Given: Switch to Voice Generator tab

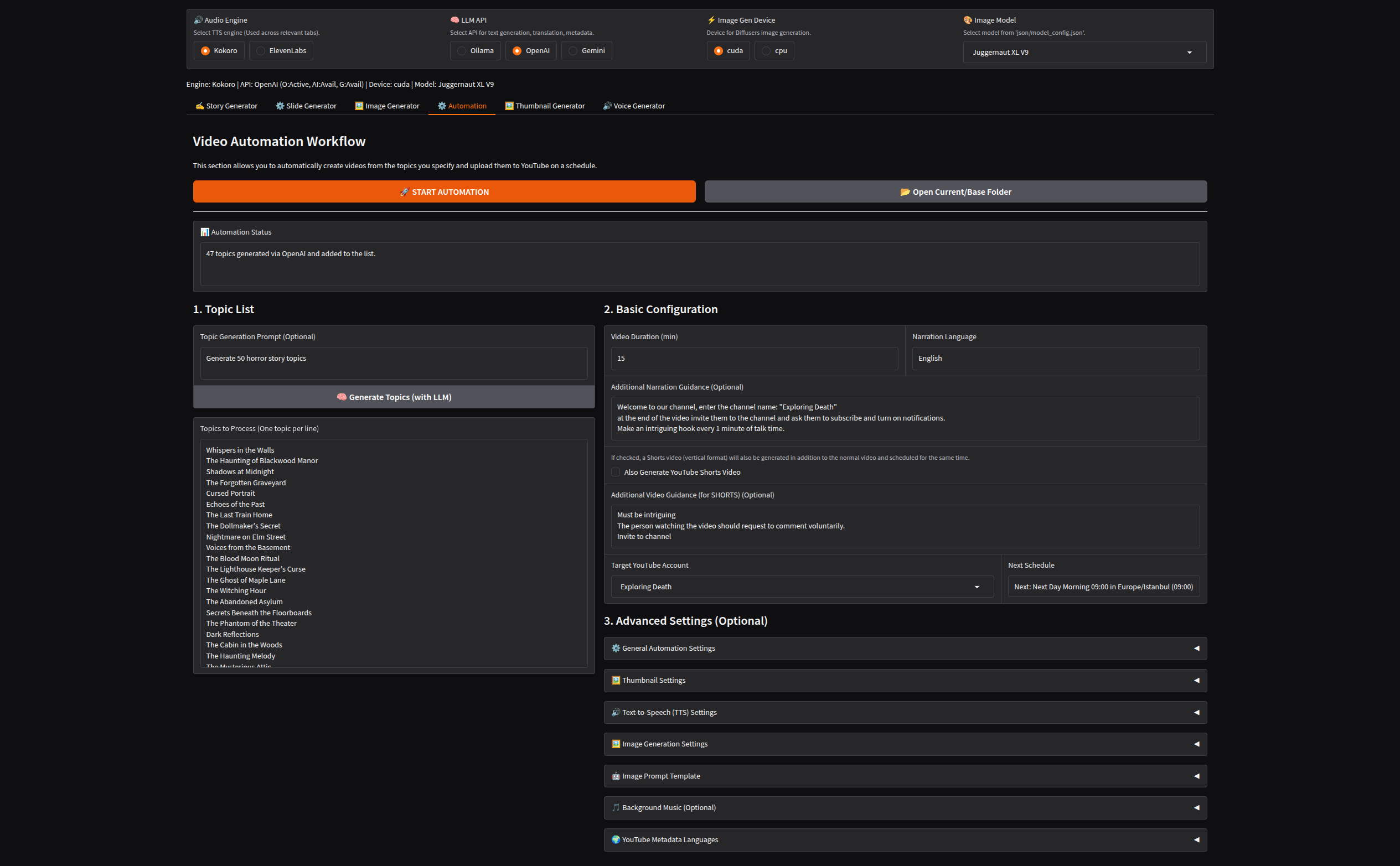Looking at the screenshot, I should click(x=633, y=106).
